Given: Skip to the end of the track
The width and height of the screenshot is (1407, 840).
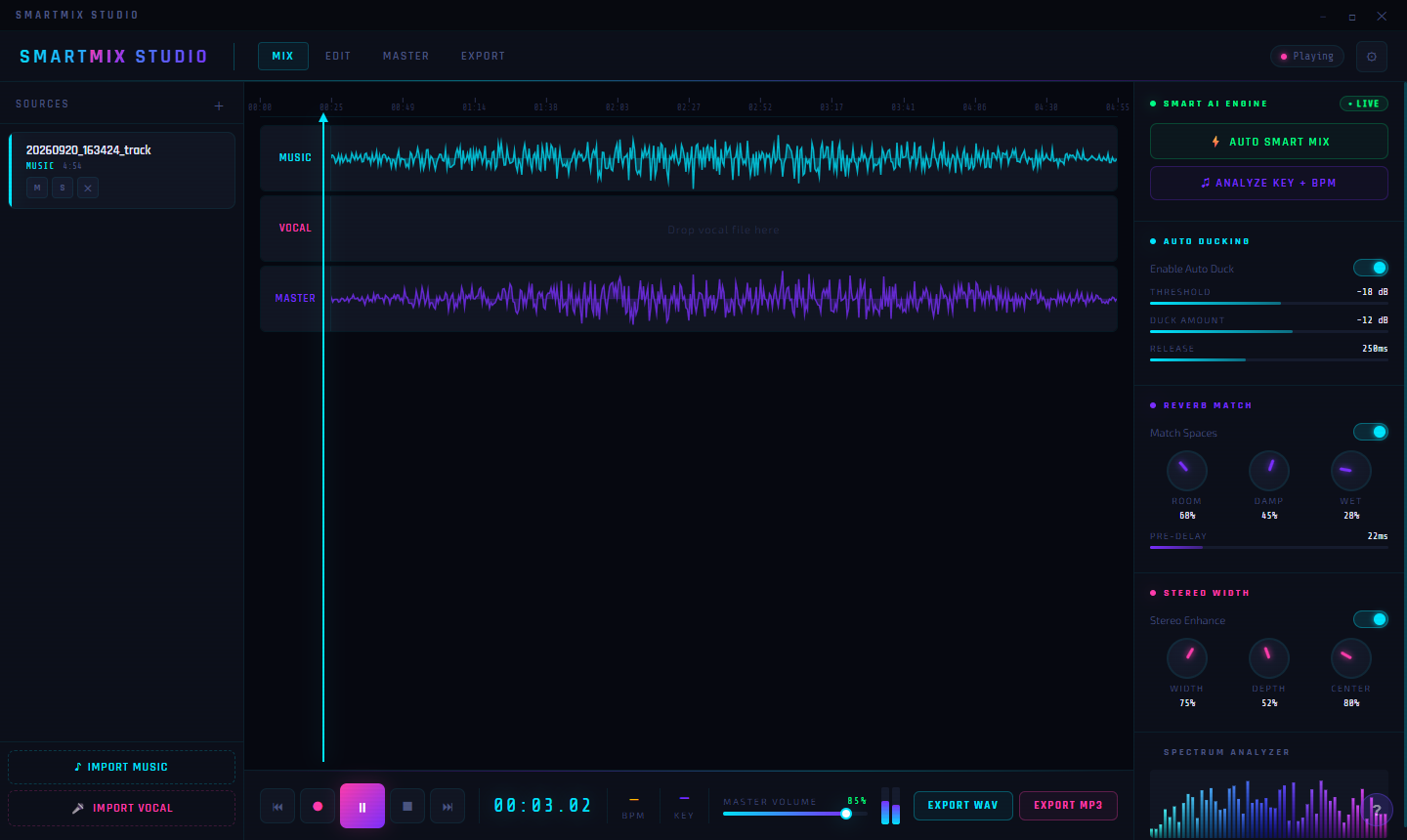Looking at the screenshot, I should 448,806.
